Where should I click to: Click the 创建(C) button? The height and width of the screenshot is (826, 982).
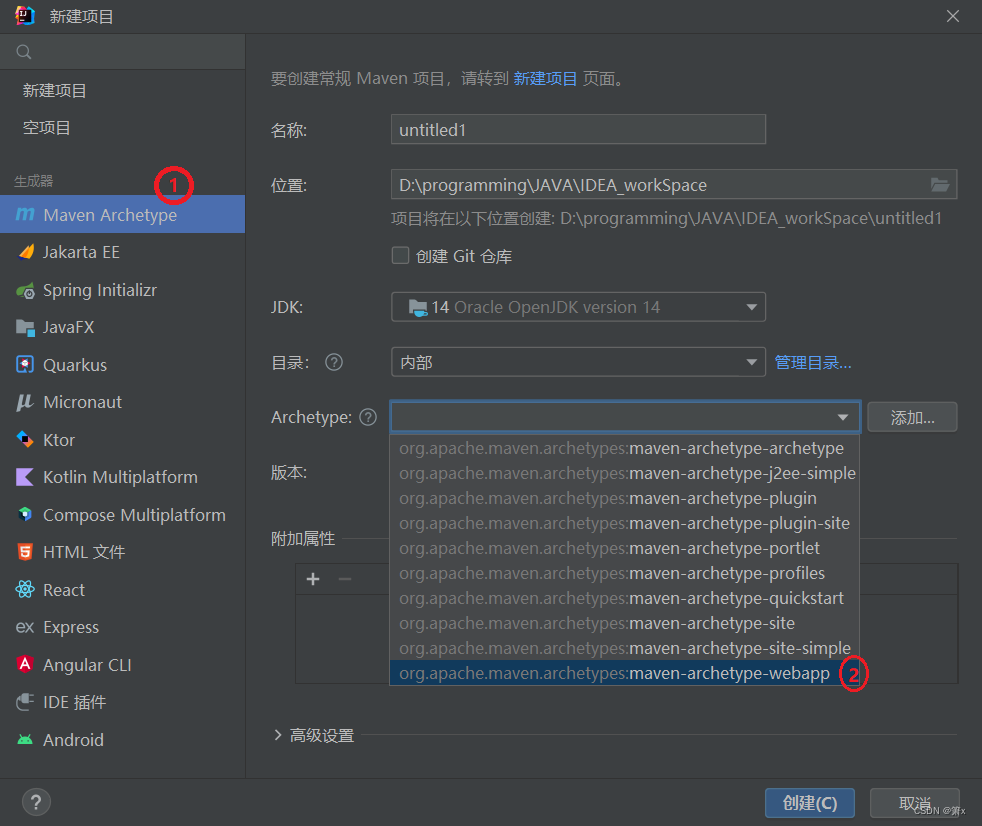[x=809, y=802]
